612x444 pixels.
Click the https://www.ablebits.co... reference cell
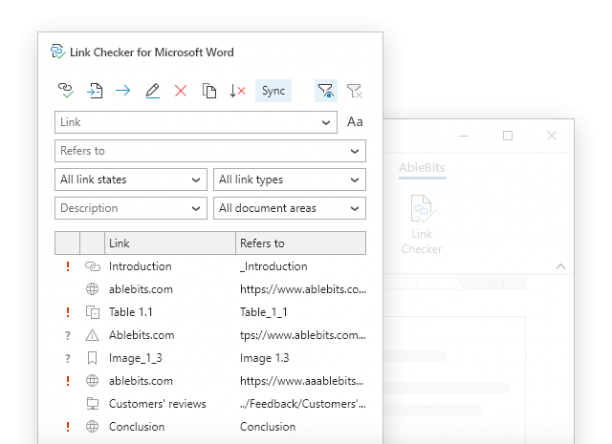[303, 289]
